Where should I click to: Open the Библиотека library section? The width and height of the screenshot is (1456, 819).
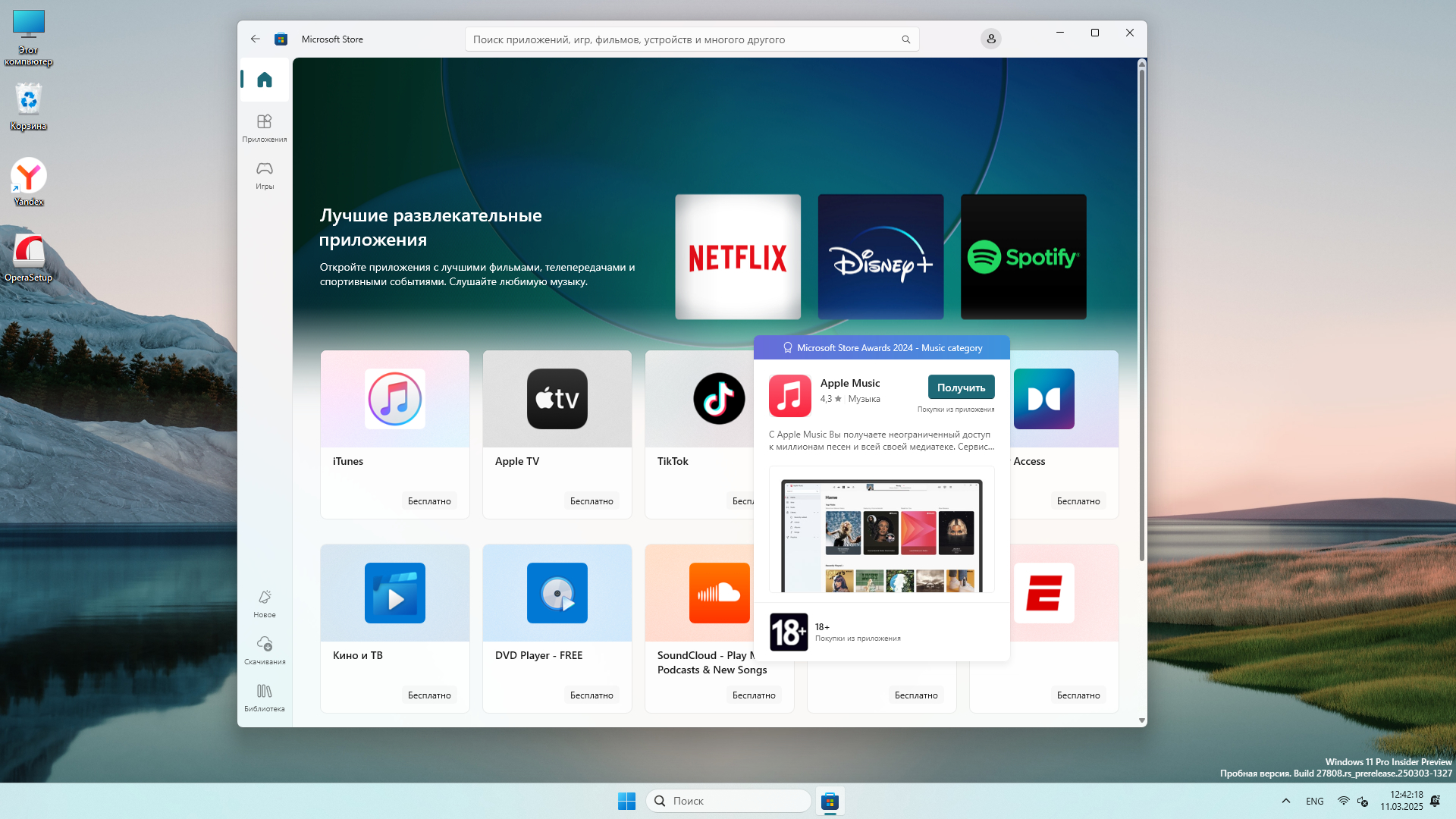click(264, 697)
